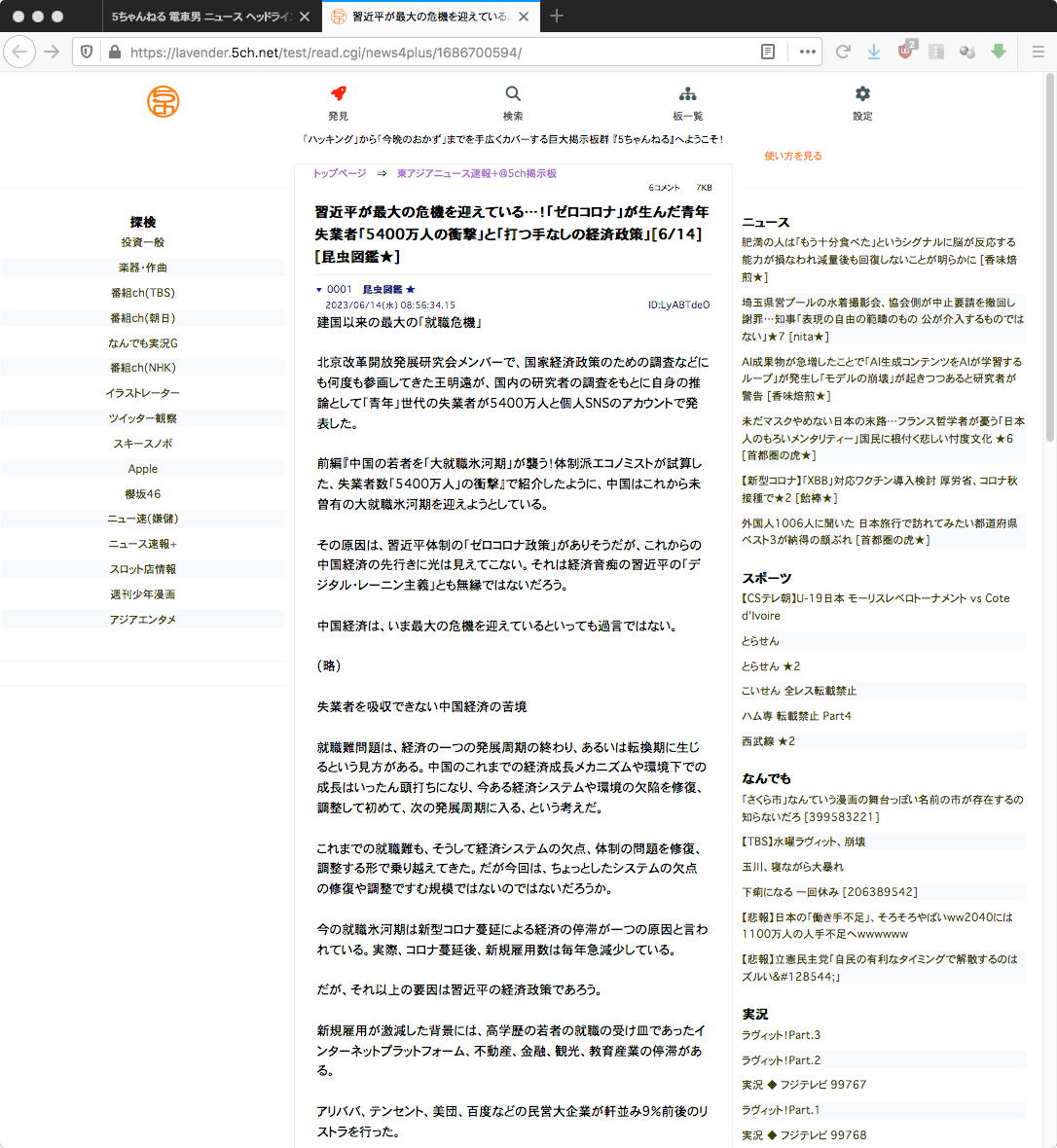Open the こいせん 全レス転載禁止 thread
Viewport: 1057px width, 1148px height.
tap(798, 691)
